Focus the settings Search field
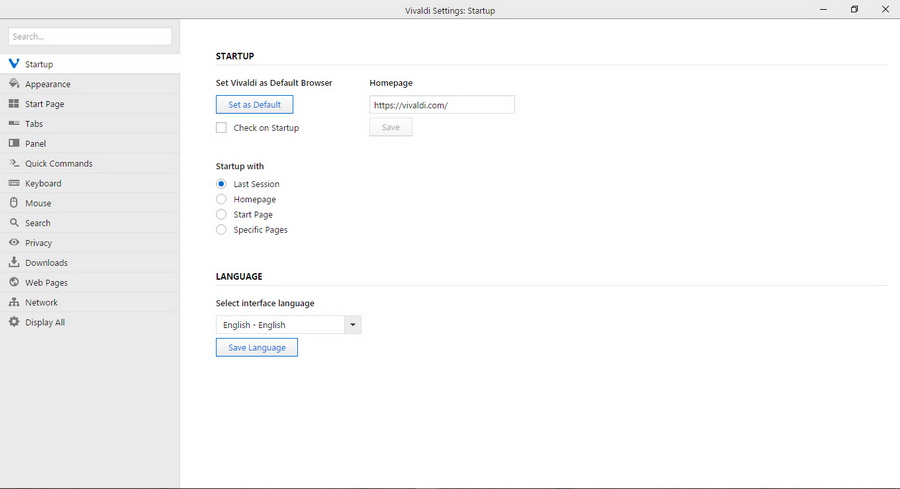 [x=90, y=36]
